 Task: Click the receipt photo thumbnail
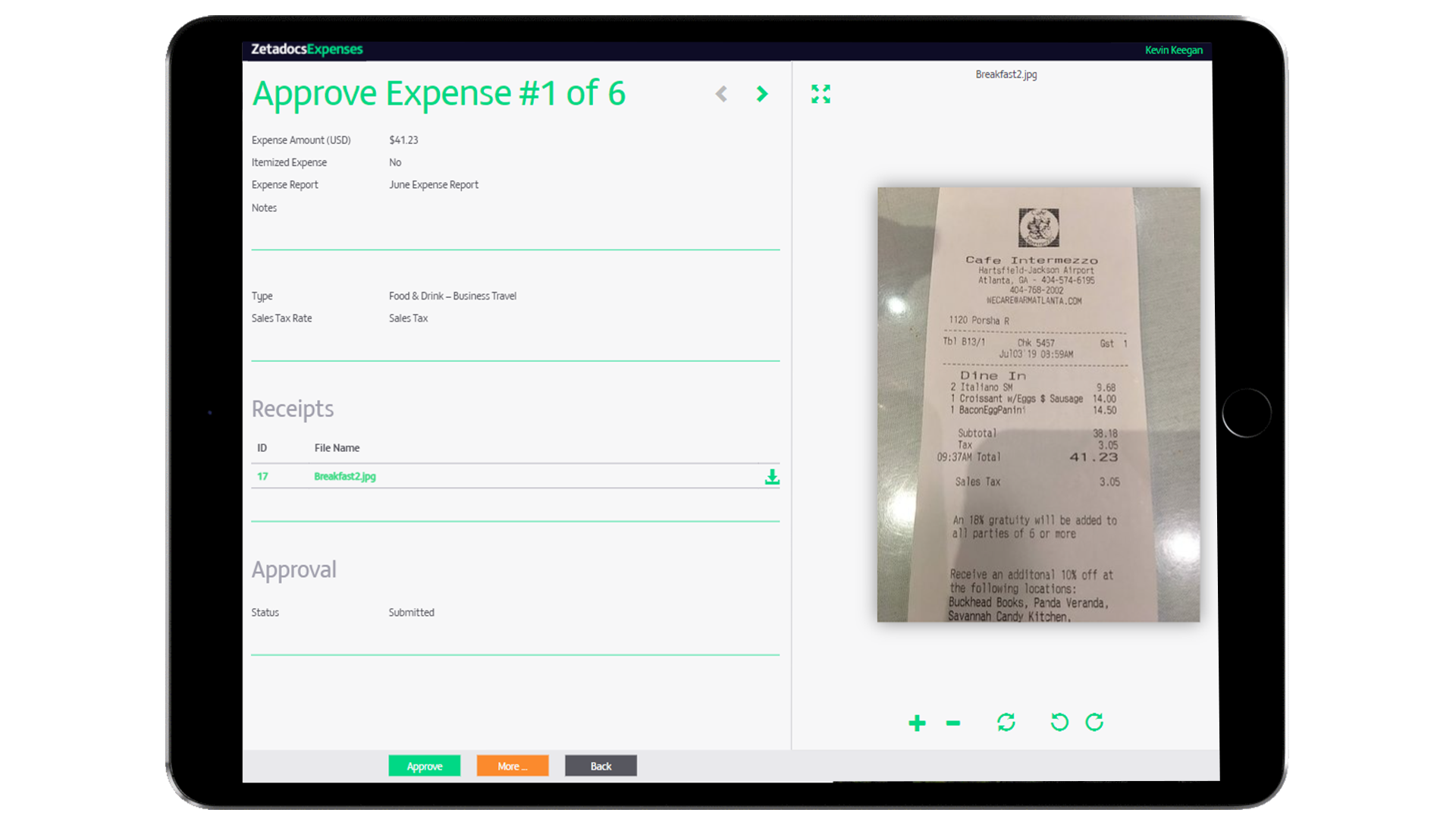1038,404
